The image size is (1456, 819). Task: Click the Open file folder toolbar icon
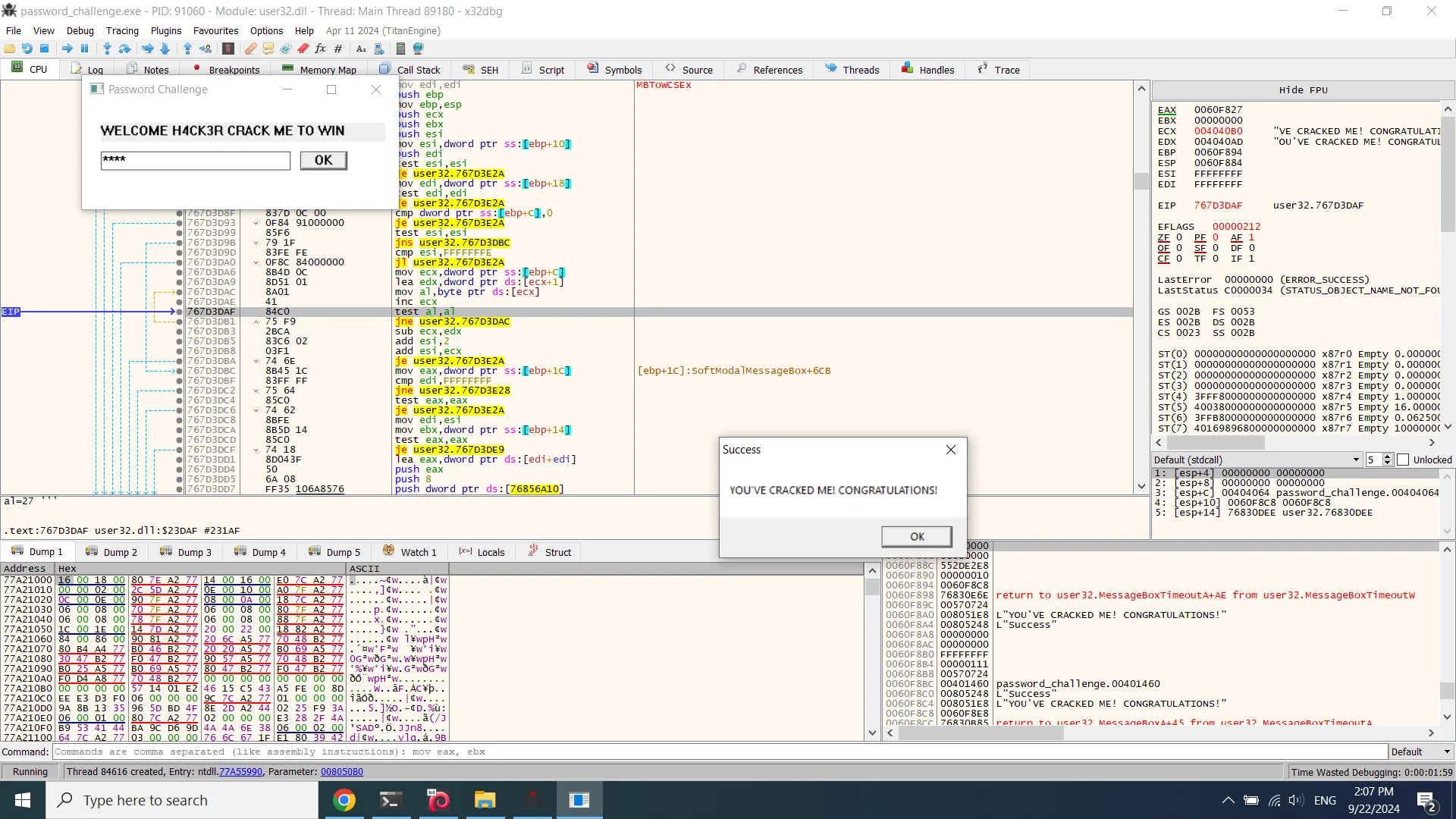click(10, 49)
